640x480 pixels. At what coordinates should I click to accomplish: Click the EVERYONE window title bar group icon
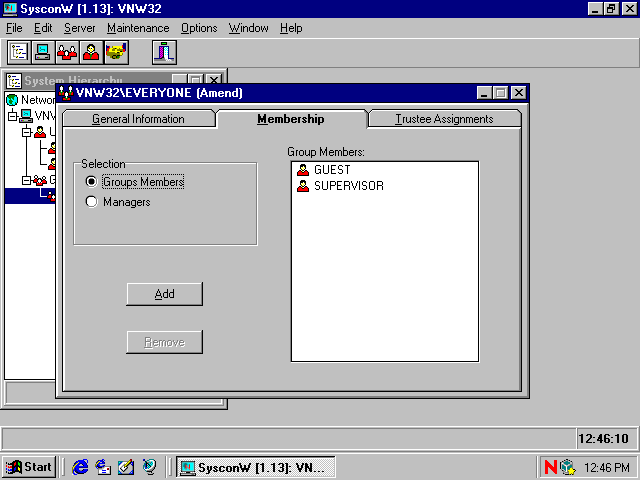click(x=66, y=93)
